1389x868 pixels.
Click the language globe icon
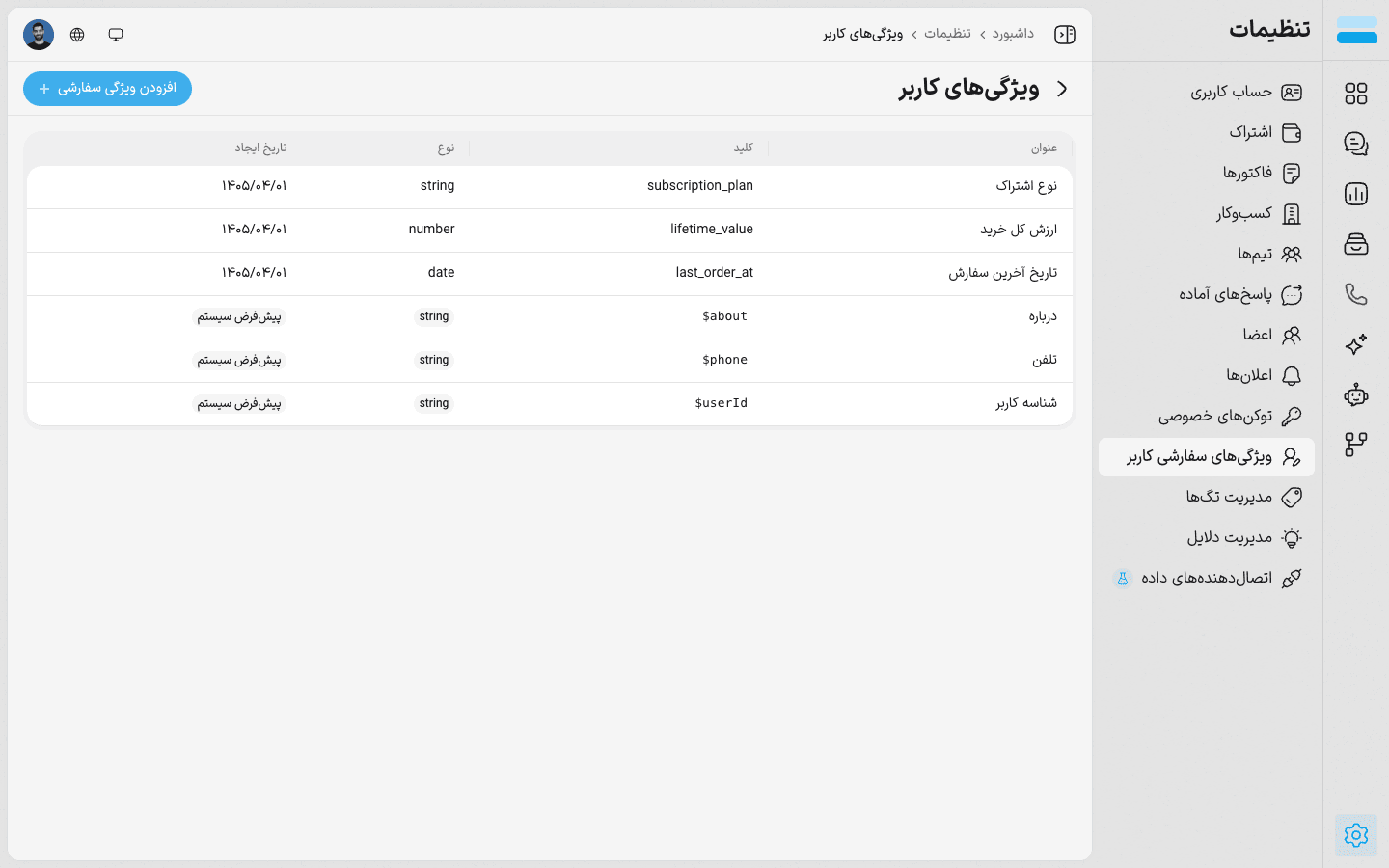(x=77, y=35)
